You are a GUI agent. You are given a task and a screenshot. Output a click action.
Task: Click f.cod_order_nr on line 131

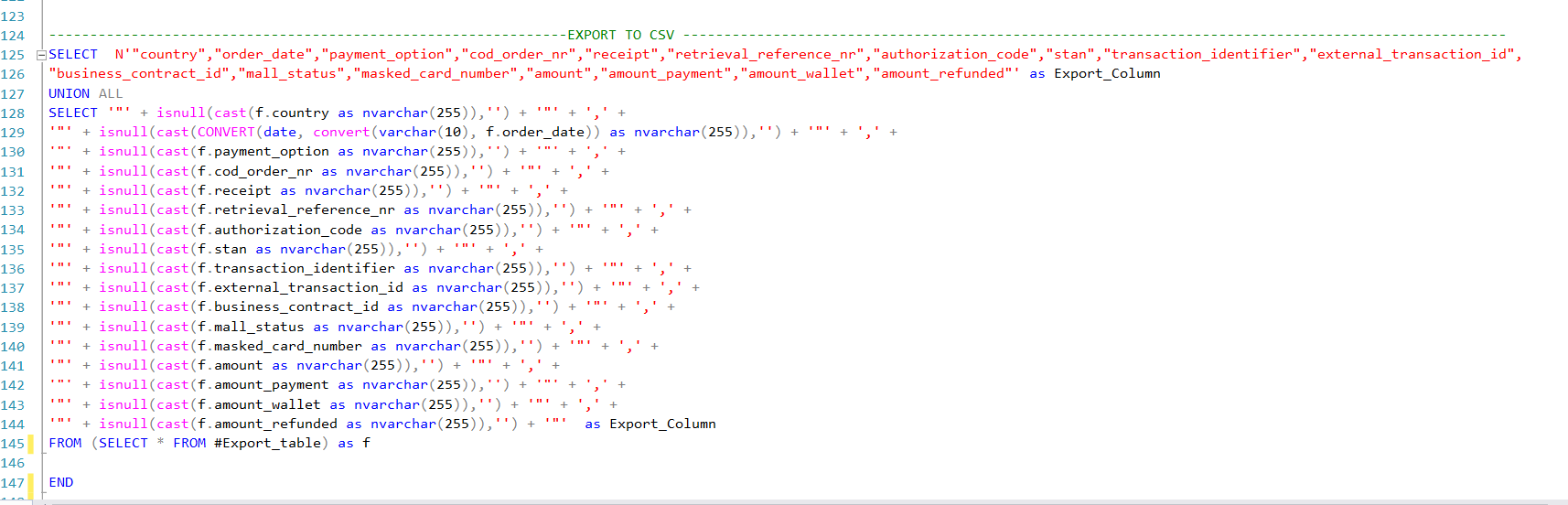(x=255, y=171)
